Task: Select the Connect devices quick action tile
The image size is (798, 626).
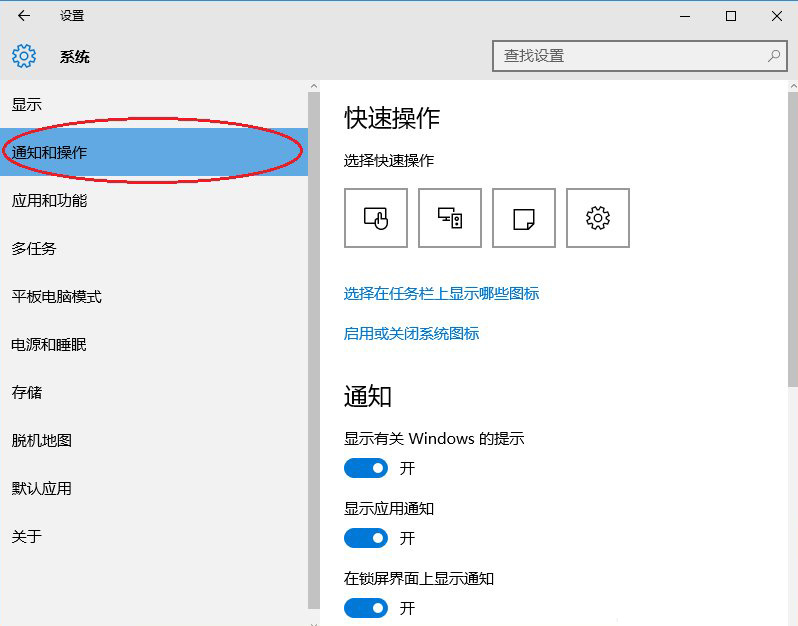Action: coord(450,218)
